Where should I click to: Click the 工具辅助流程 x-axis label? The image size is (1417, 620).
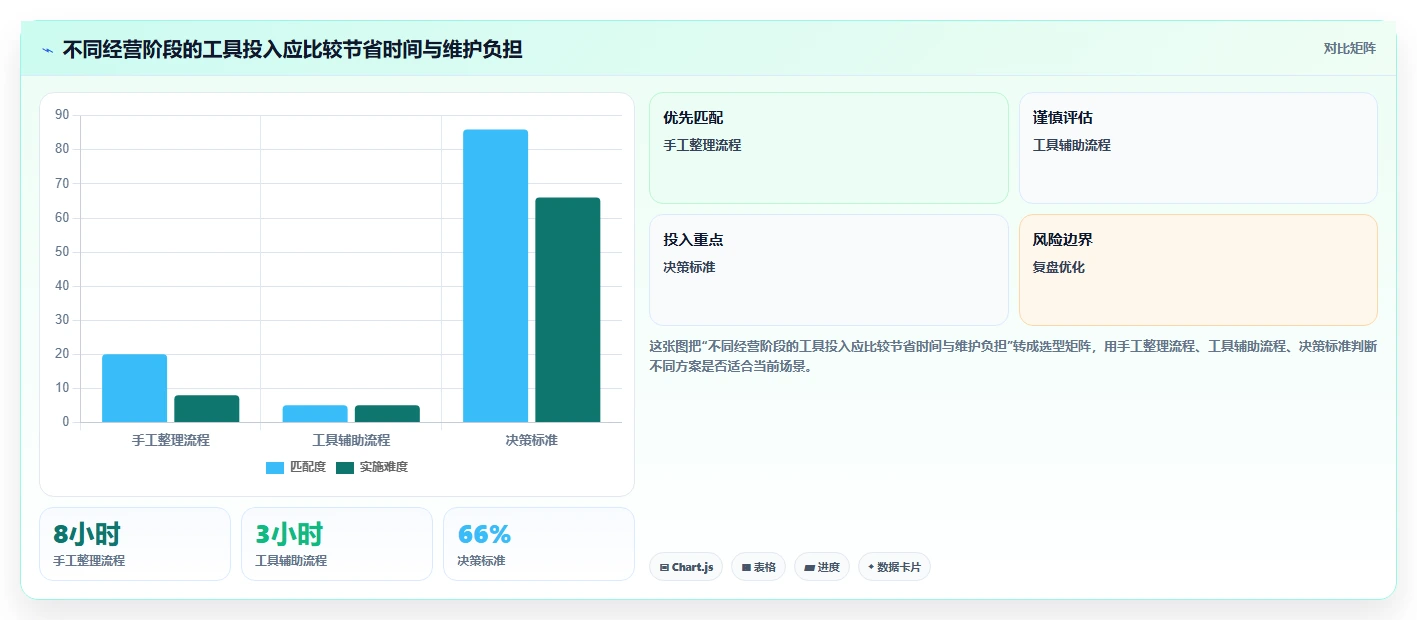tap(351, 440)
